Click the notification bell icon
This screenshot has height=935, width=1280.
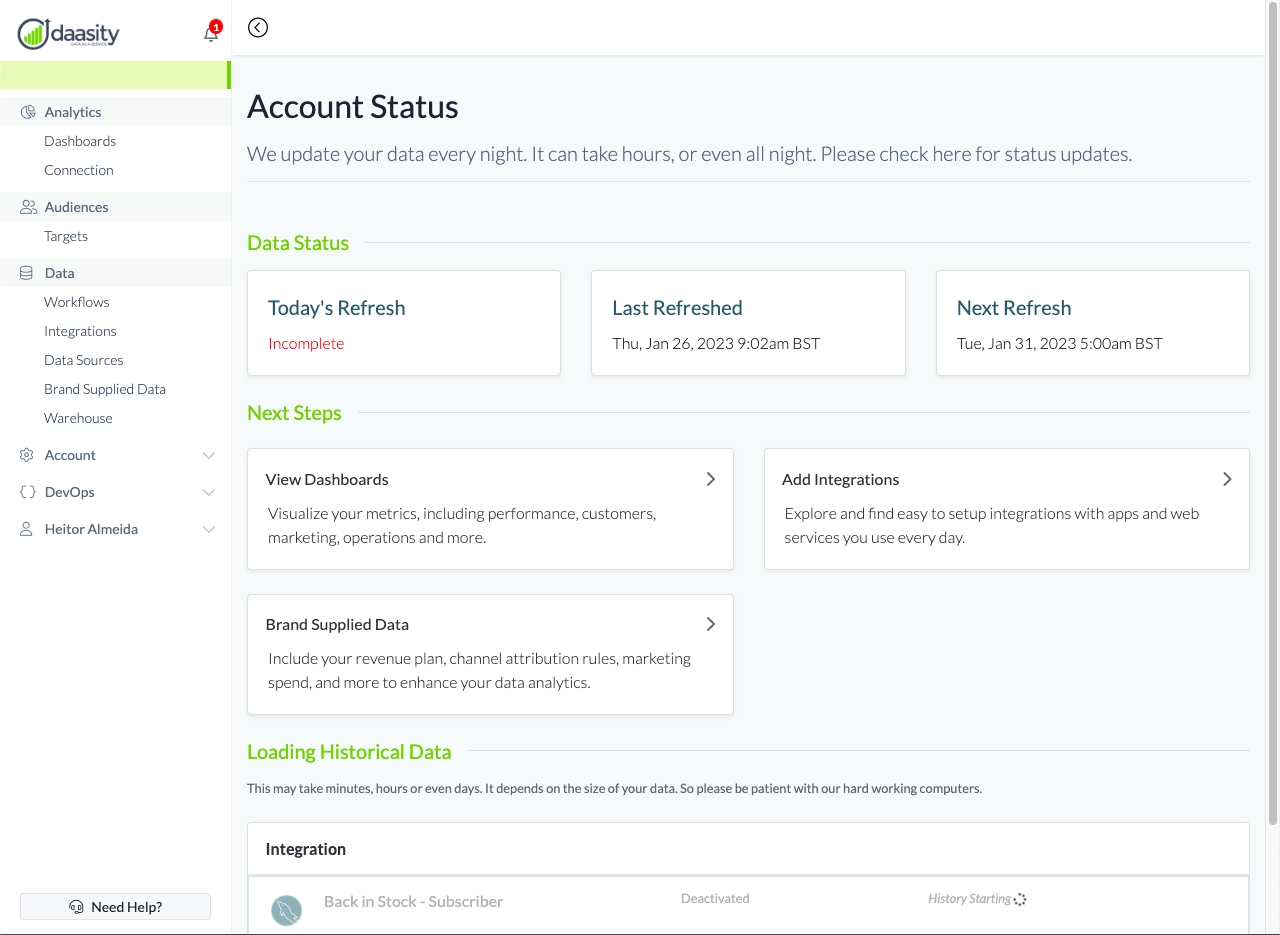pyautogui.click(x=210, y=33)
